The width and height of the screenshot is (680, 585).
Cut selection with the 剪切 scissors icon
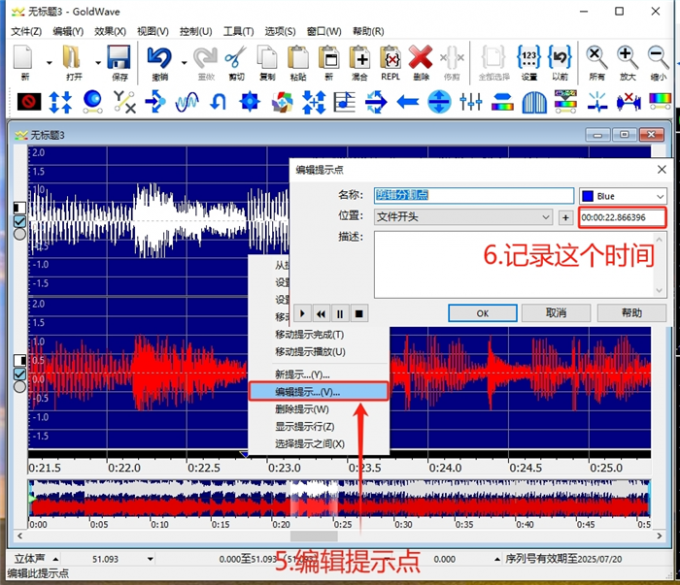(x=236, y=63)
